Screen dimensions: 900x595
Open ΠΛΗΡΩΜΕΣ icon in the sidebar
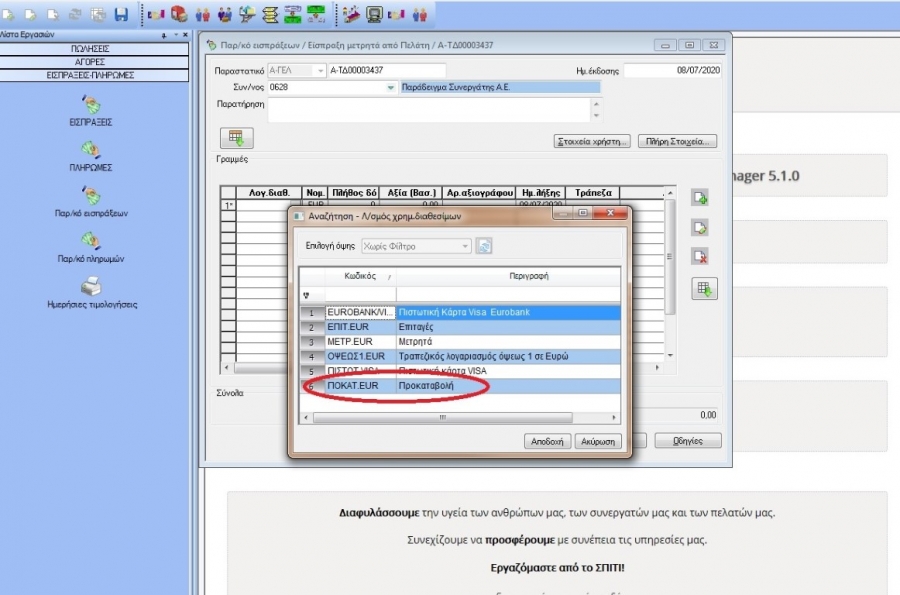[x=91, y=151]
